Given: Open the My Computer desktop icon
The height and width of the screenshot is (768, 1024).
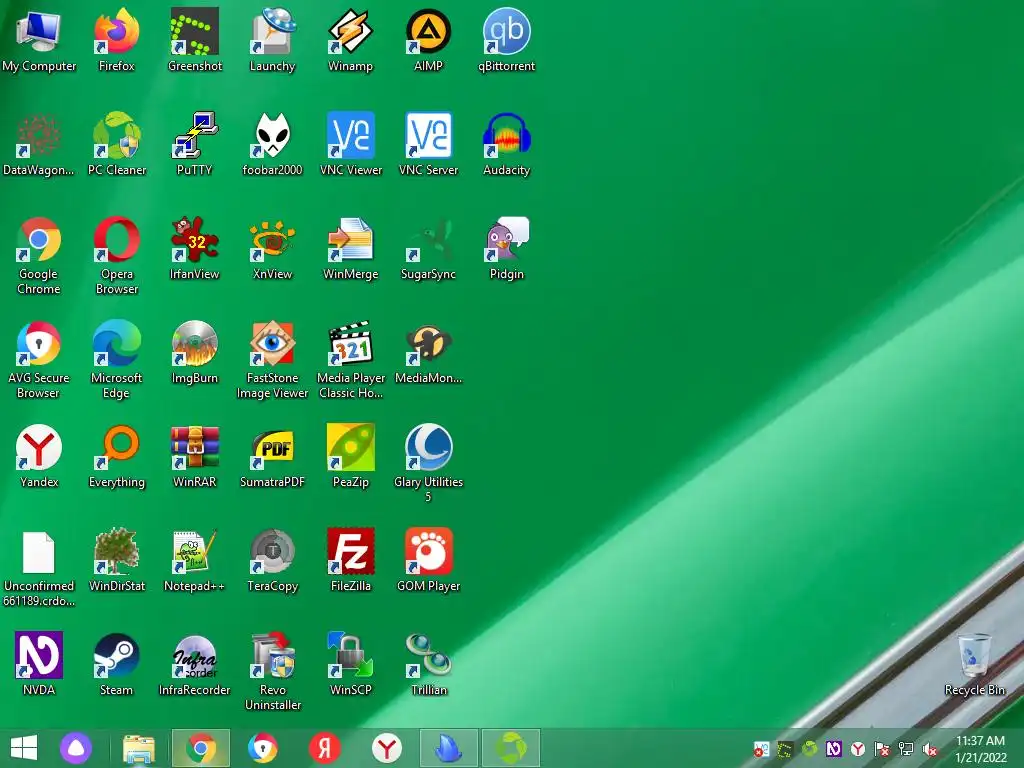Looking at the screenshot, I should click(x=39, y=40).
